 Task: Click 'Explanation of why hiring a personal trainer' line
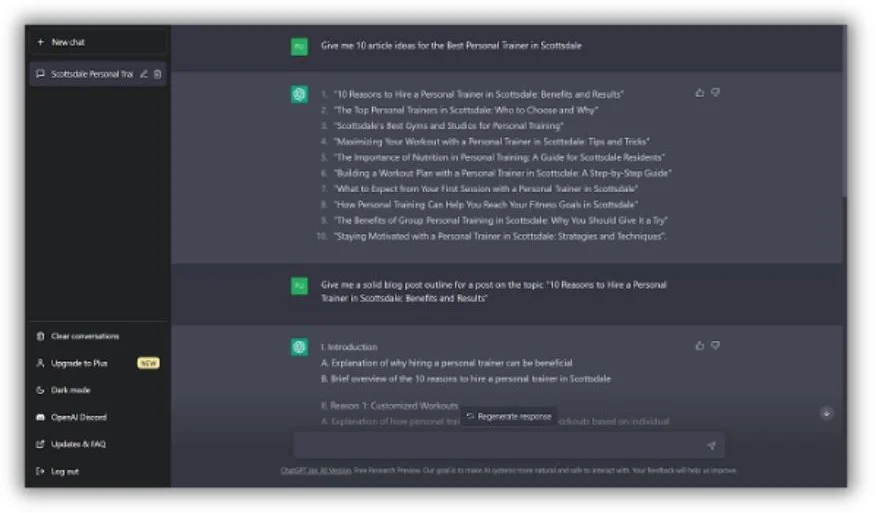coord(447,363)
